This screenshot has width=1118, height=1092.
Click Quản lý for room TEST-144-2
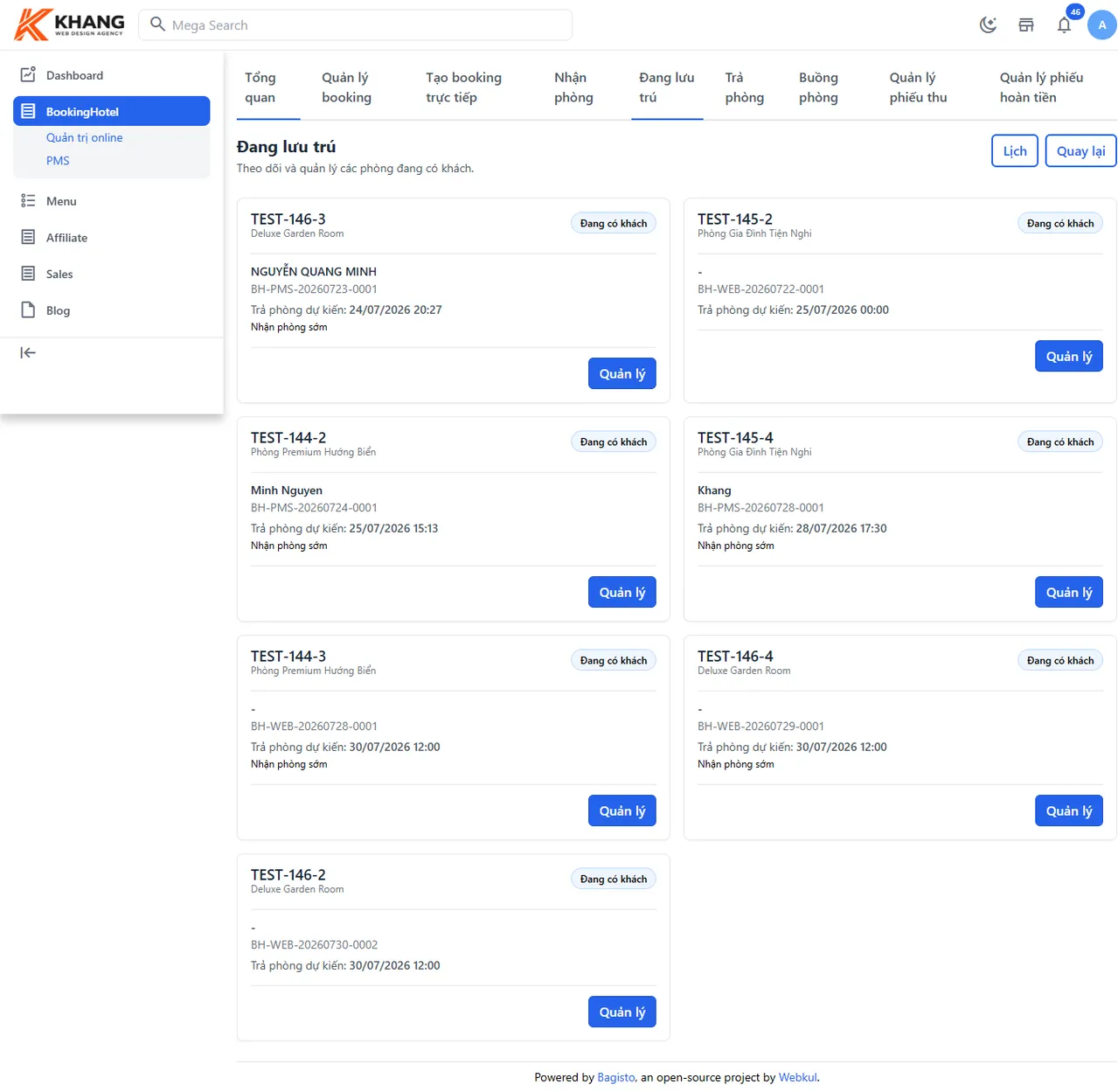point(622,592)
